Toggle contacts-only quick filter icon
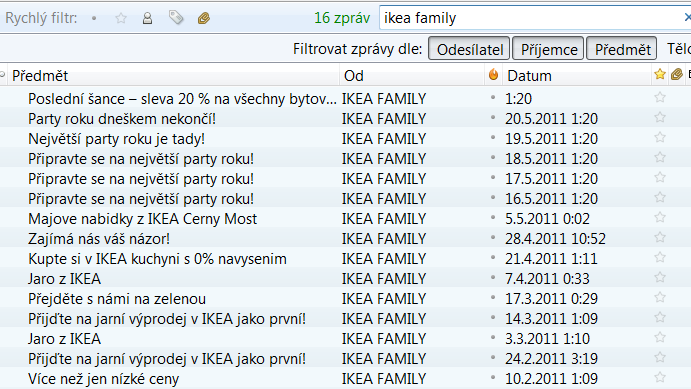This screenshot has width=691, height=389. [147, 18]
